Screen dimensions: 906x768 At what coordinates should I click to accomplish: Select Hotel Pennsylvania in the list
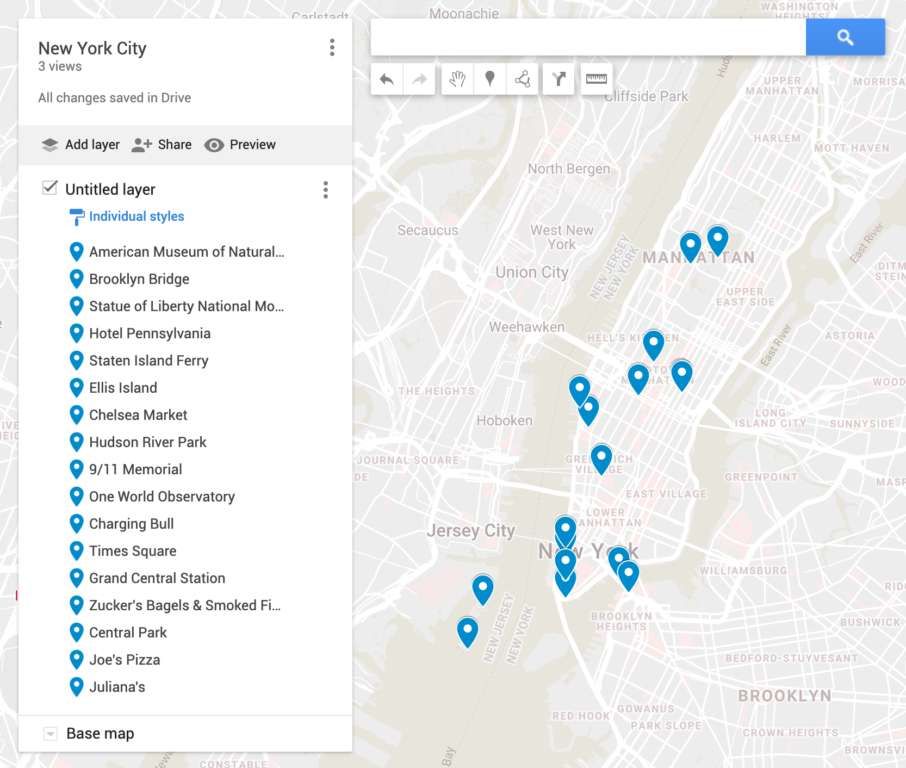[150, 333]
